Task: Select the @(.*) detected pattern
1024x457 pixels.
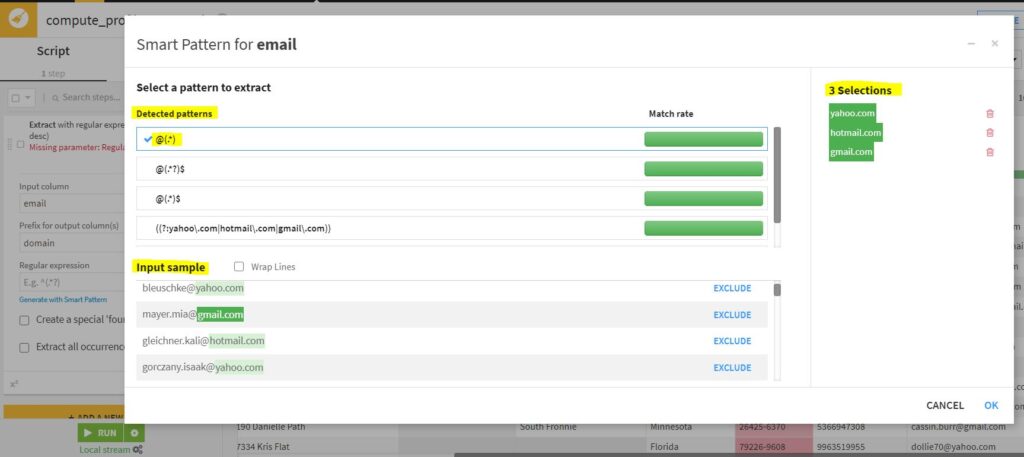Action: click(452, 139)
